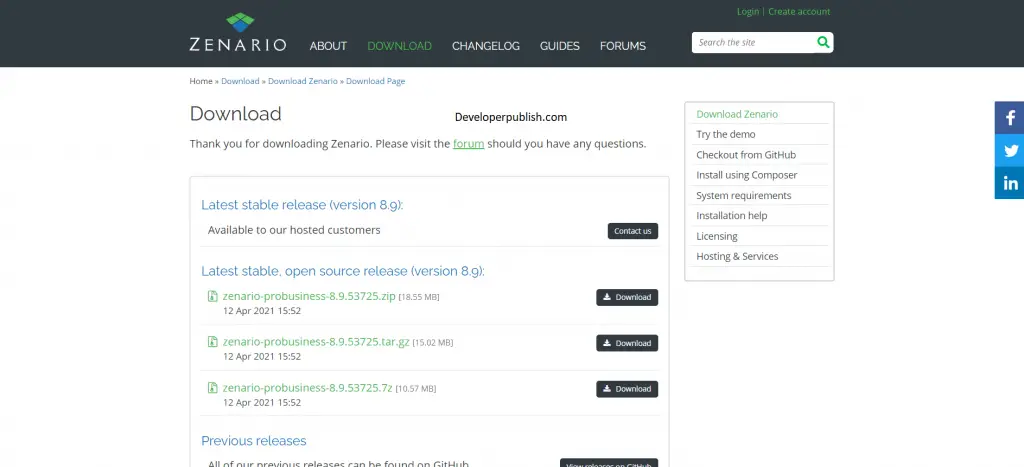This screenshot has height=467, width=1024.
Task: Download the probusiness .7z file
Action: click(627, 389)
